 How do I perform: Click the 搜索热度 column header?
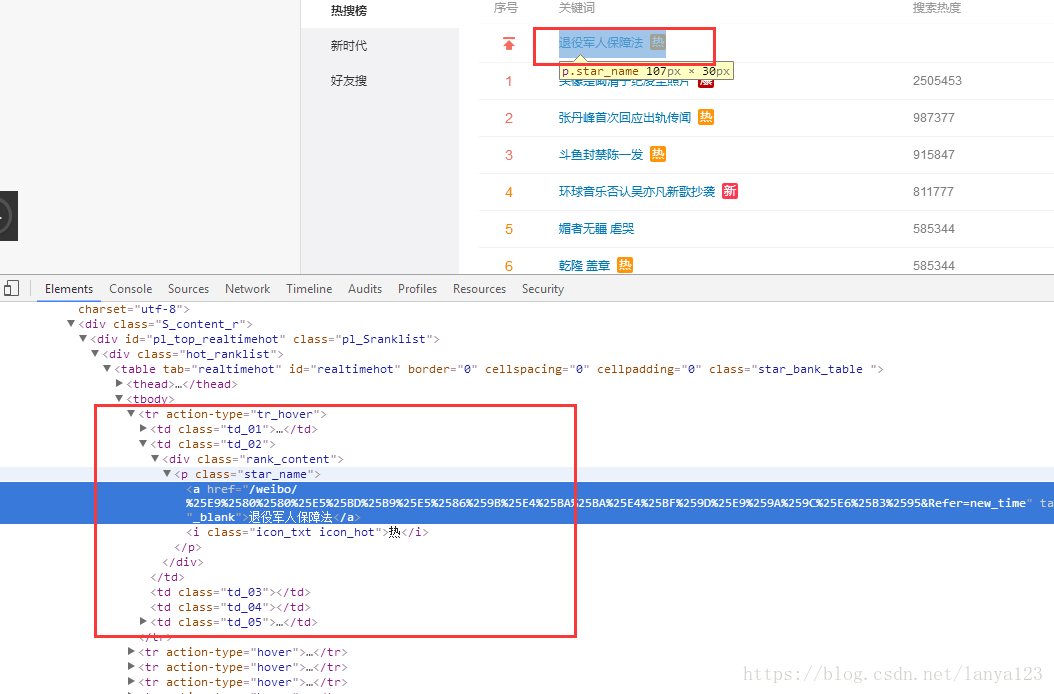[x=936, y=8]
